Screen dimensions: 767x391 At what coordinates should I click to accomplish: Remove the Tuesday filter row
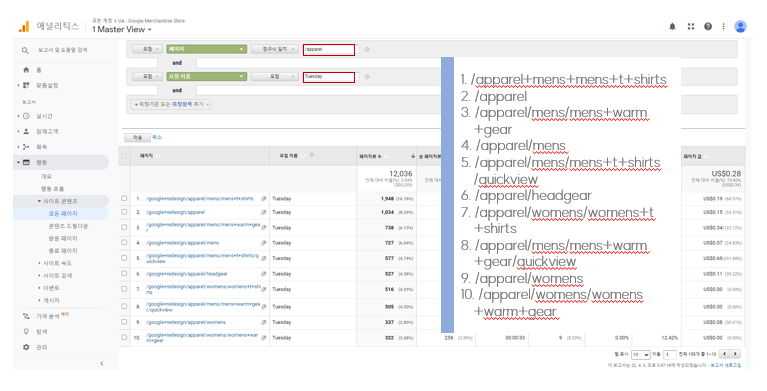[367, 77]
